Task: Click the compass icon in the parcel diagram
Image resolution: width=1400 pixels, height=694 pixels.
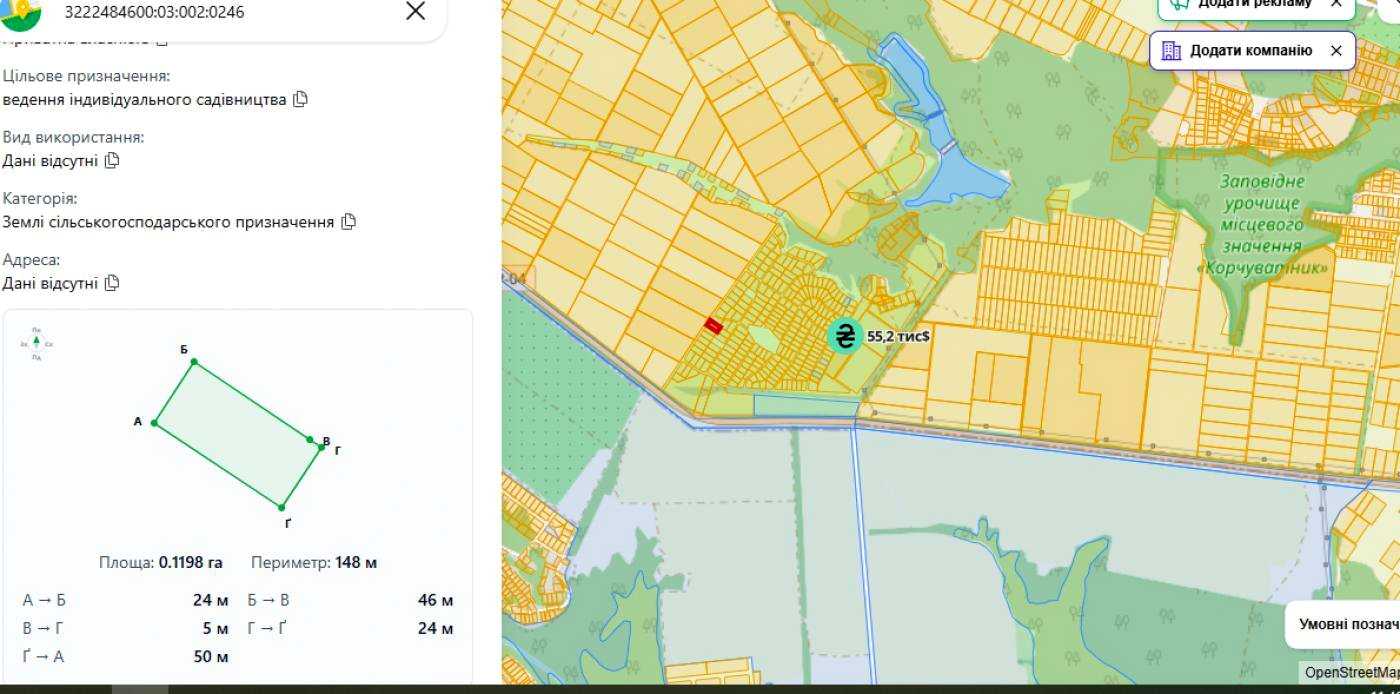Action: click(36, 343)
